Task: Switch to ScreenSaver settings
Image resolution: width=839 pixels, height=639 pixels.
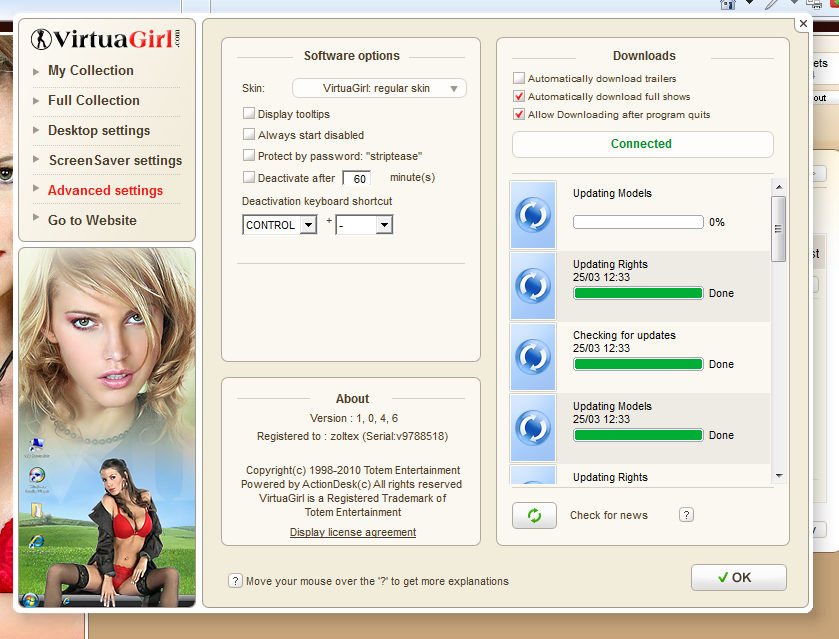Action: [x=115, y=161]
